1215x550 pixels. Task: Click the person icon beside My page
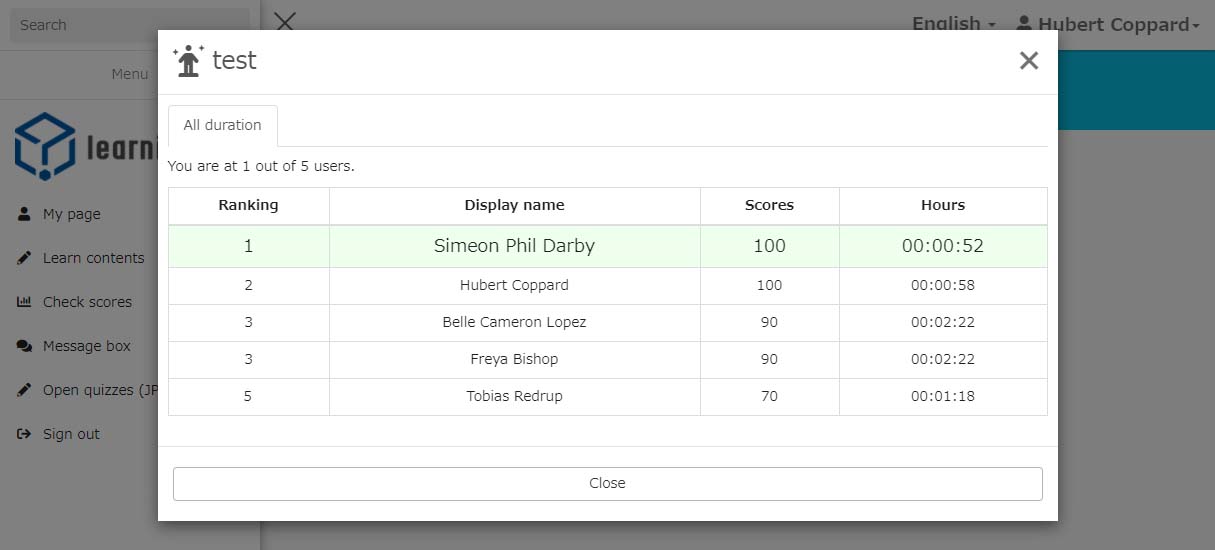pyautogui.click(x=24, y=214)
